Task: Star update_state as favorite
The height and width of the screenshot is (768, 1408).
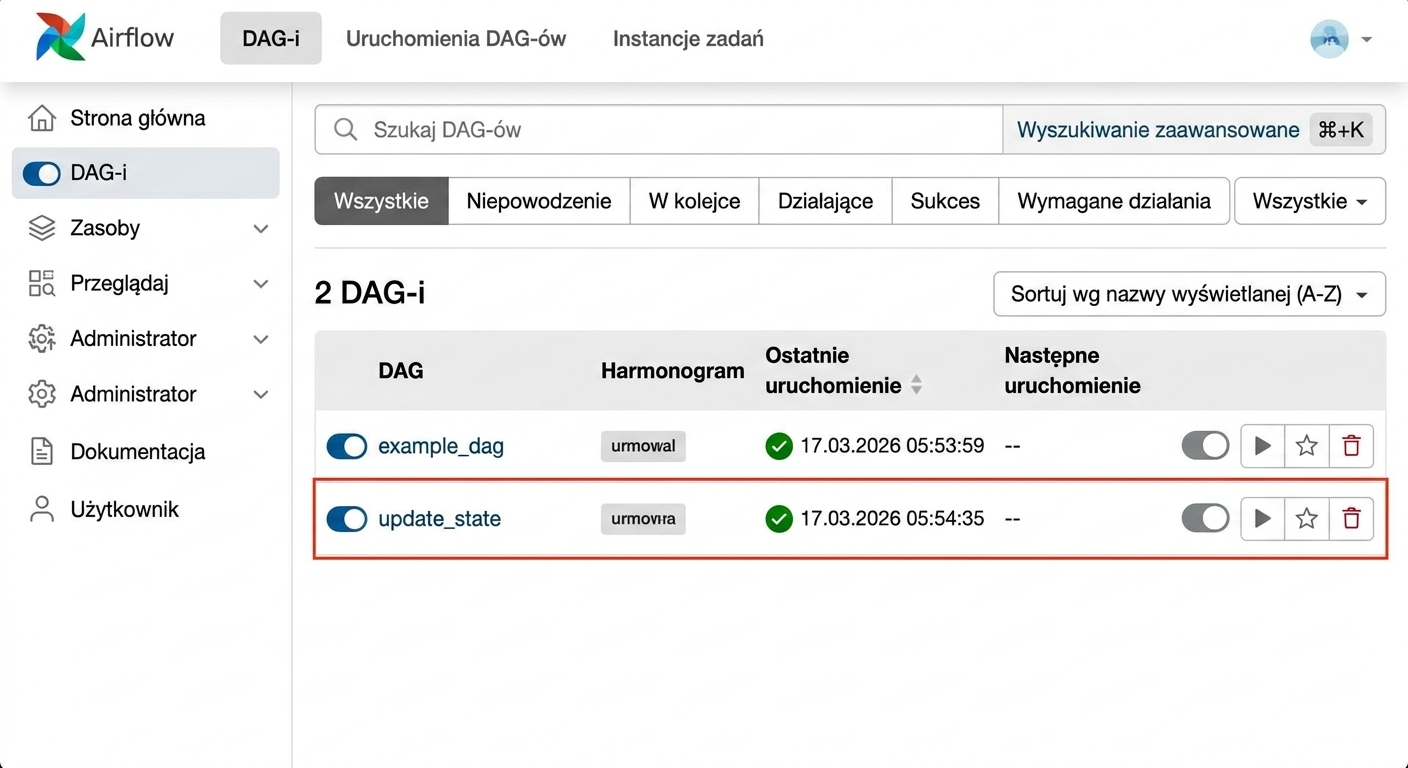Action: [x=1306, y=518]
